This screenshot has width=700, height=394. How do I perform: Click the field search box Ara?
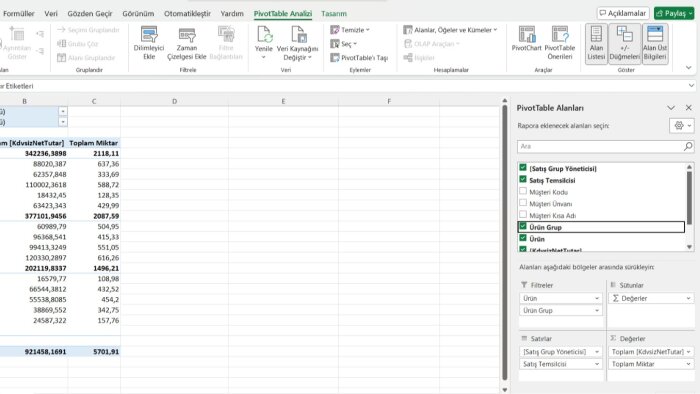click(x=600, y=146)
